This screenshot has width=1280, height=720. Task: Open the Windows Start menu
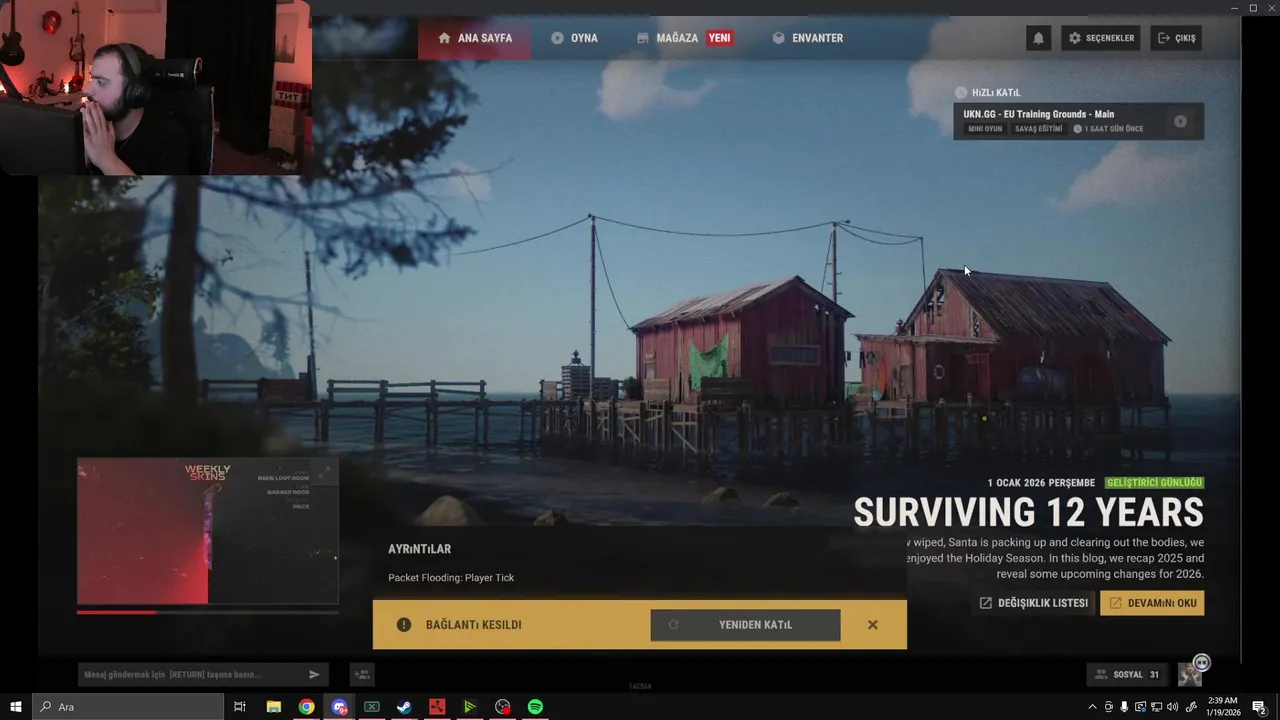tap(16, 707)
